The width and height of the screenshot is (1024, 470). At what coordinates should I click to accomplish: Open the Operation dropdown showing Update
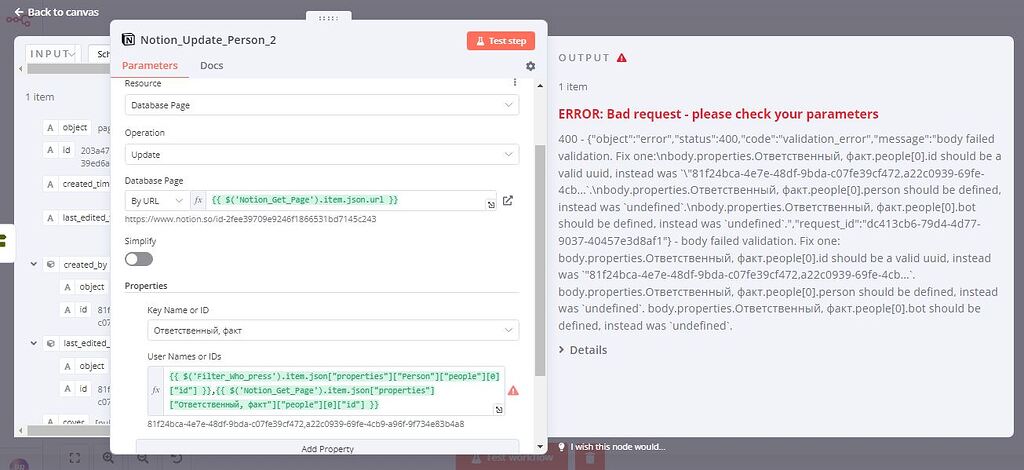pos(321,155)
